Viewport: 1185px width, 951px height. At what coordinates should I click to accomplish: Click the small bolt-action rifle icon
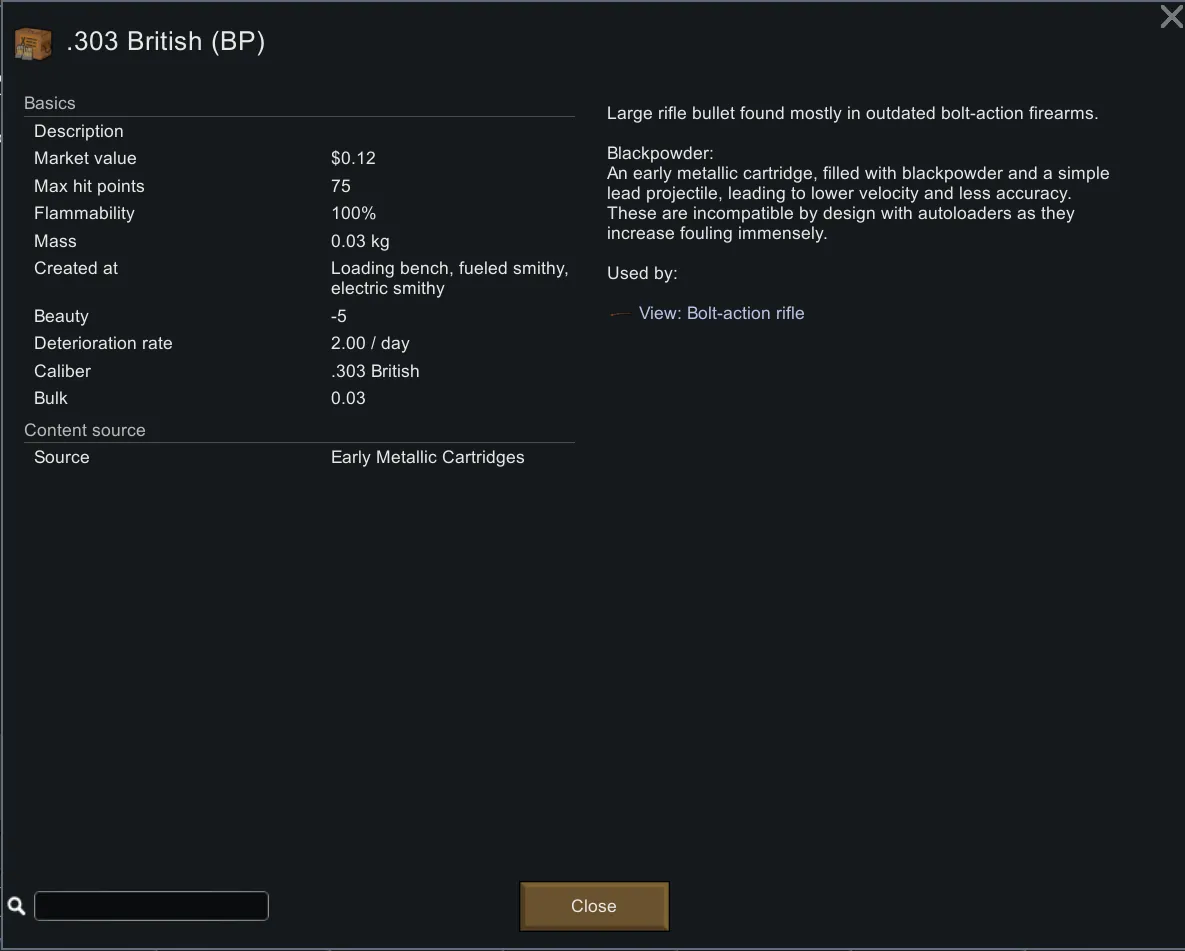click(620, 314)
